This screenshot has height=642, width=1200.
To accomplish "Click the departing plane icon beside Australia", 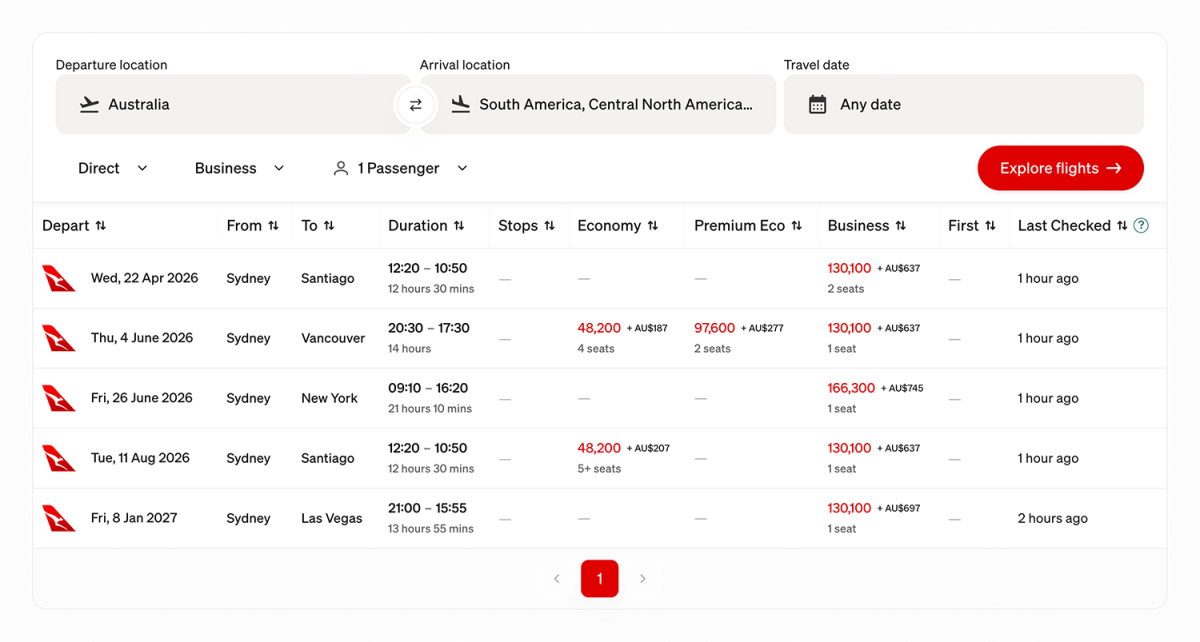I will click(x=89, y=105).
